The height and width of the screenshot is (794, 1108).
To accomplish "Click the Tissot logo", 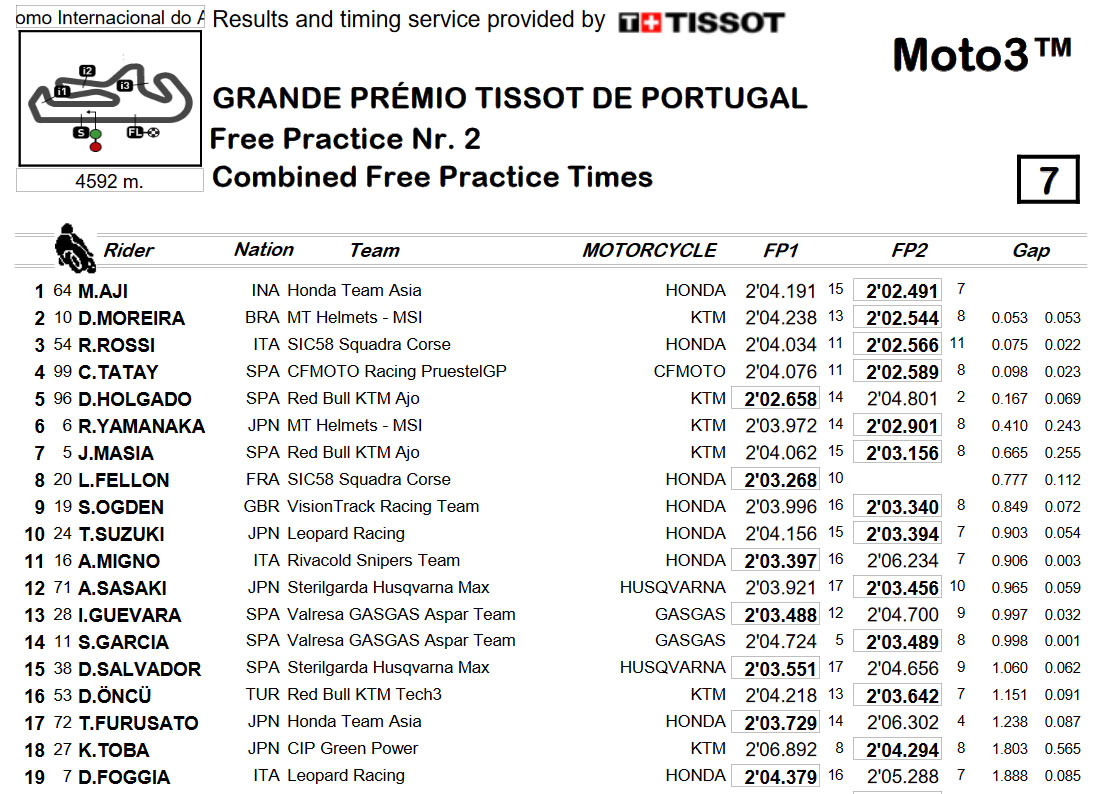I will (701, 23).
